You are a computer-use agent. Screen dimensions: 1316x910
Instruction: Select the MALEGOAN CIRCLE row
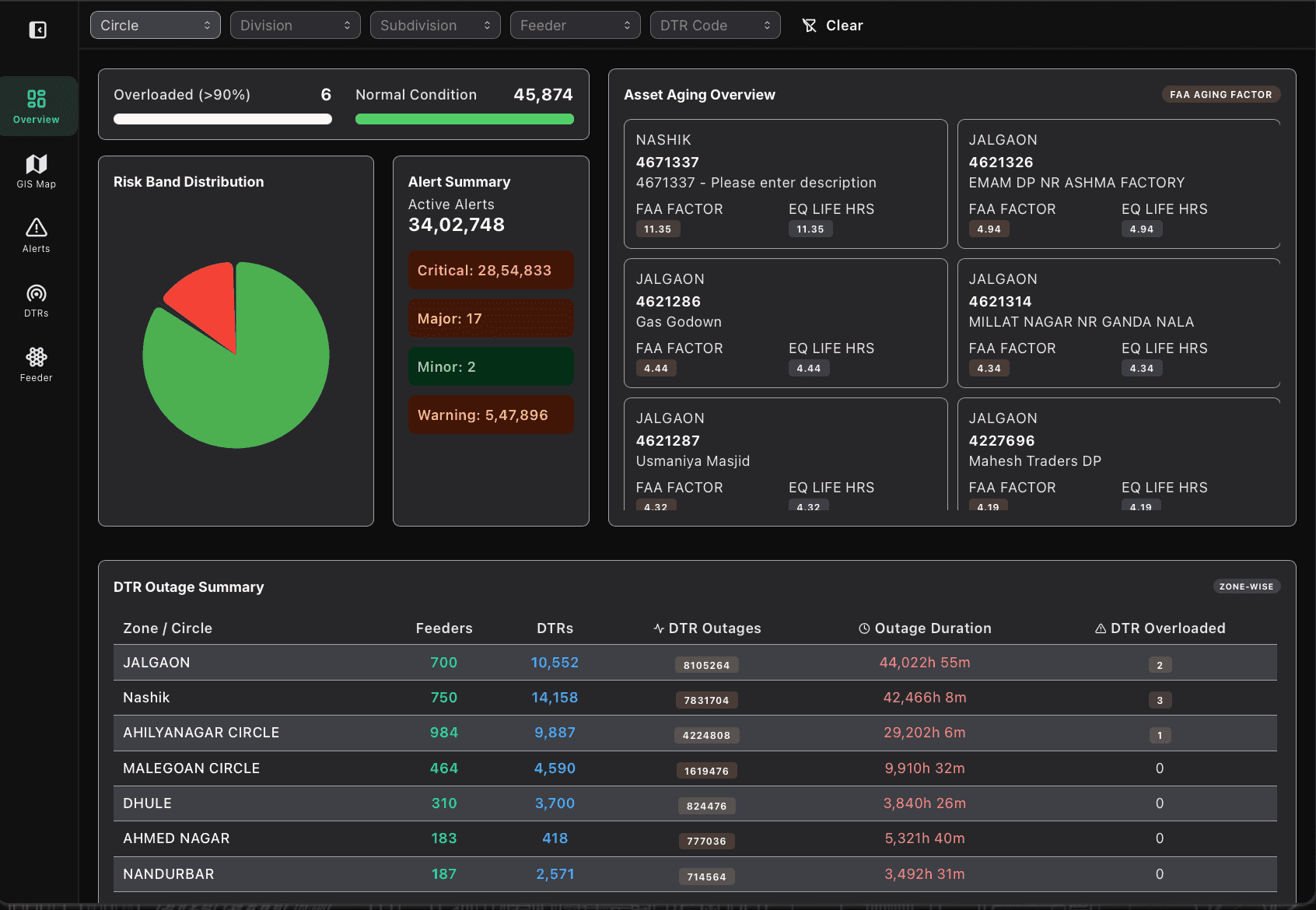coord(695,768)
